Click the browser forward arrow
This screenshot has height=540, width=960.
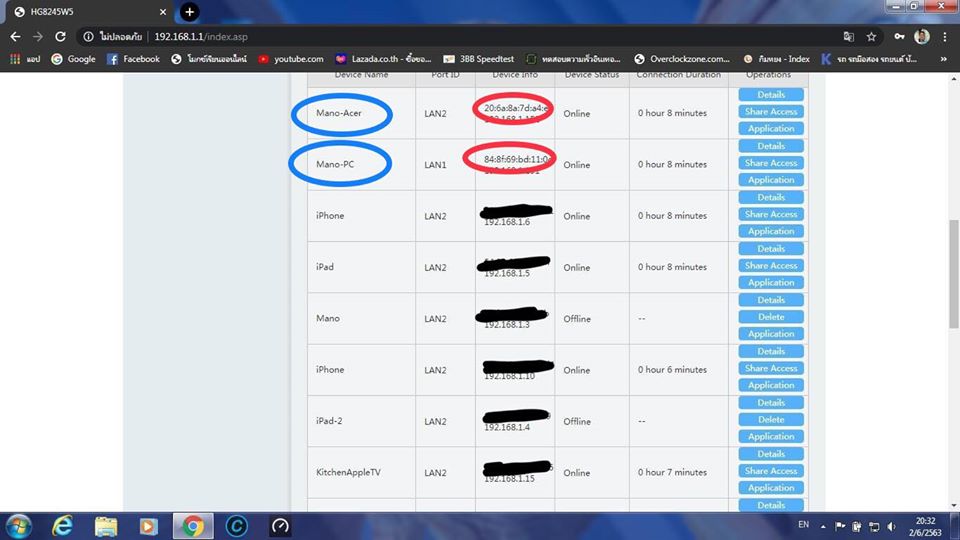point(38,37)
